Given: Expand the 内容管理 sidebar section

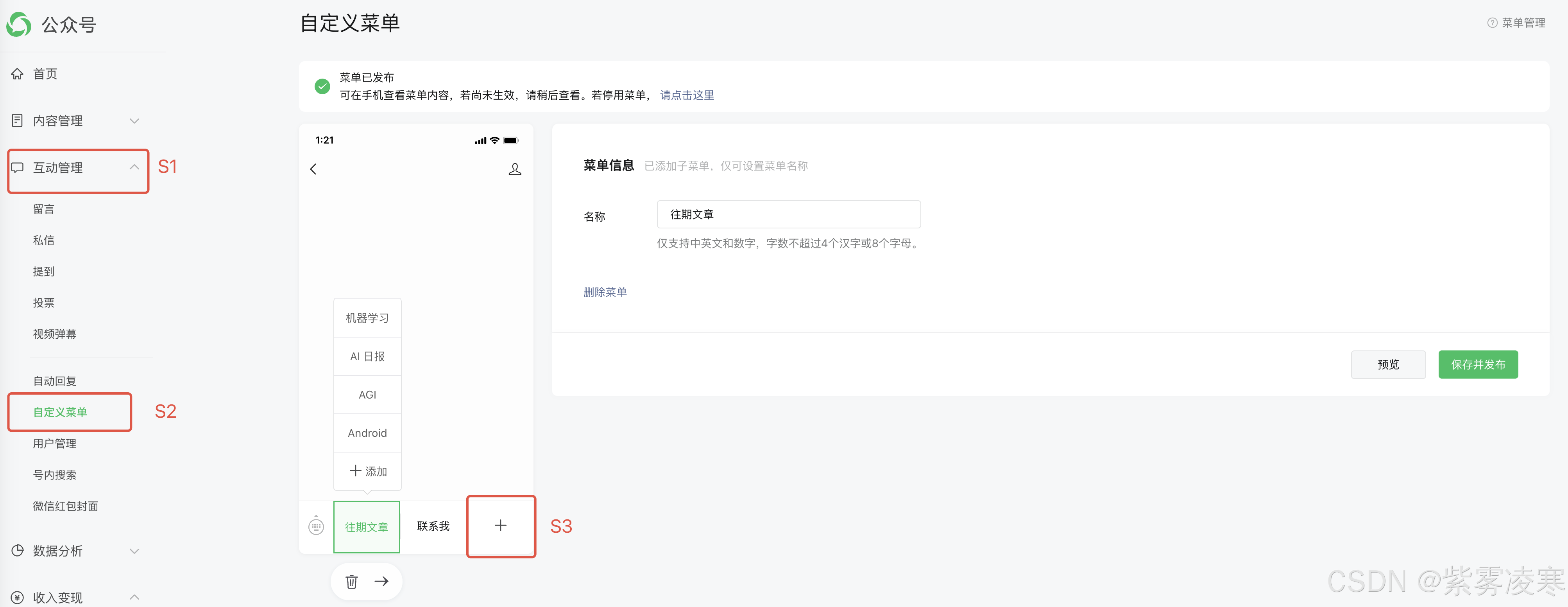Looking at the screenshot, I should tap(134, 121).
